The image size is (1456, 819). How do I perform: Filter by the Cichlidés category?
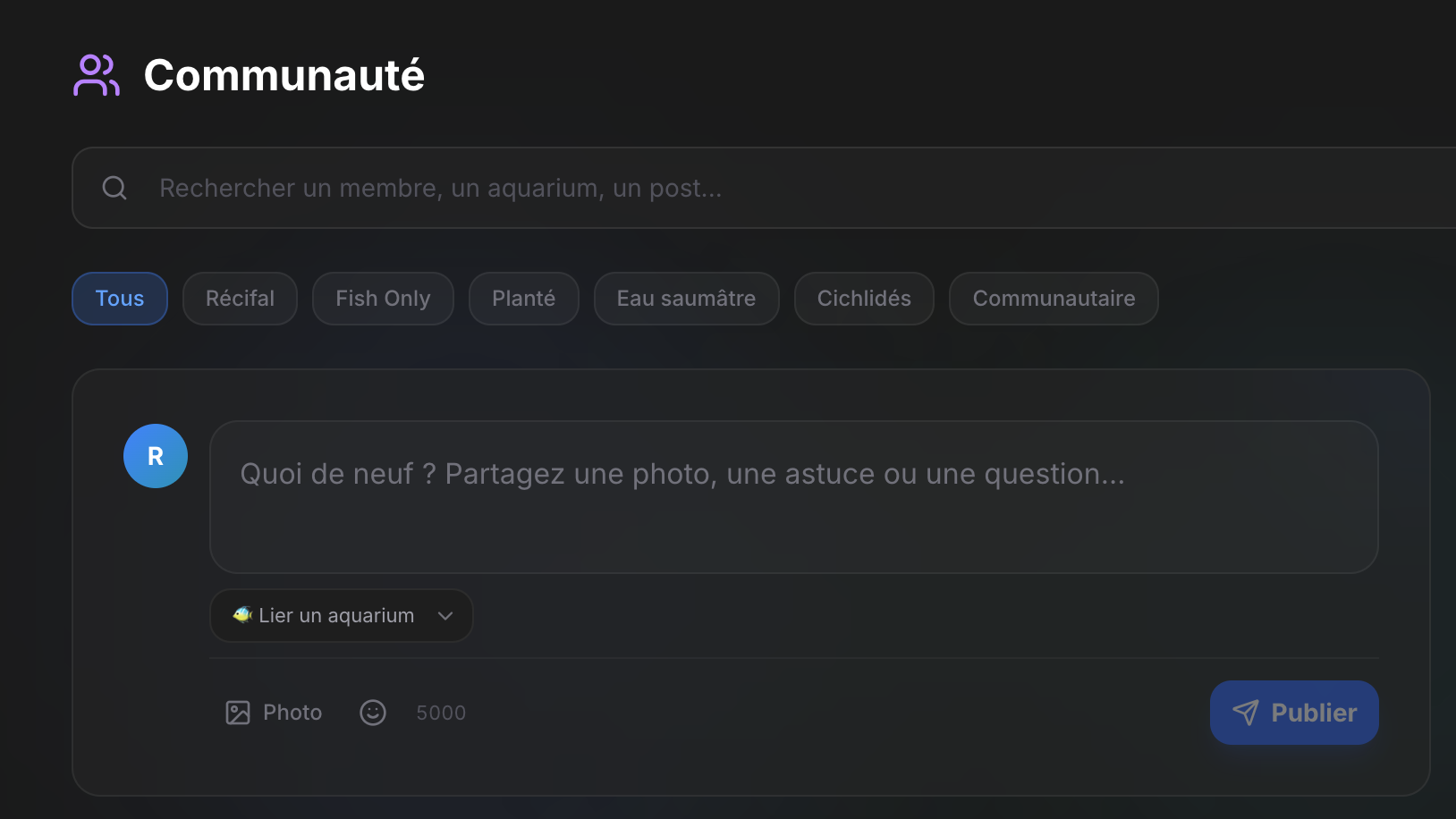click(864, 299)
